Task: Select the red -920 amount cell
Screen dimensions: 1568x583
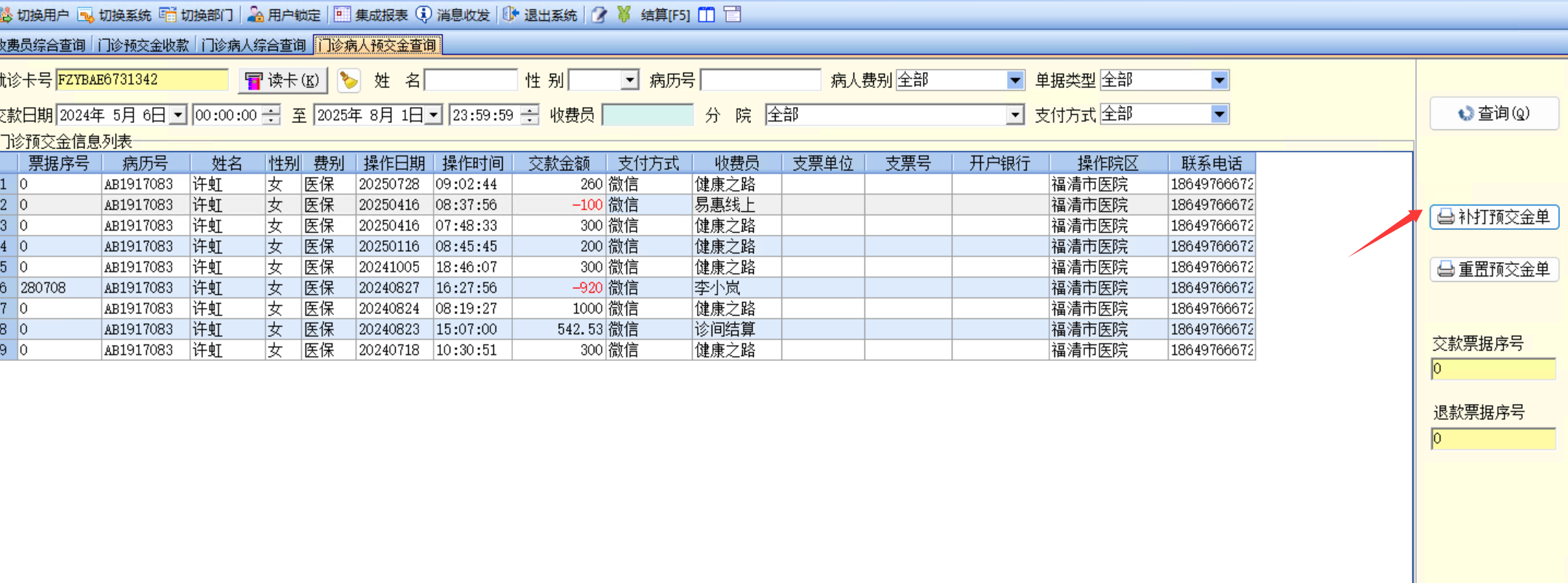Action: pos(559,287)
